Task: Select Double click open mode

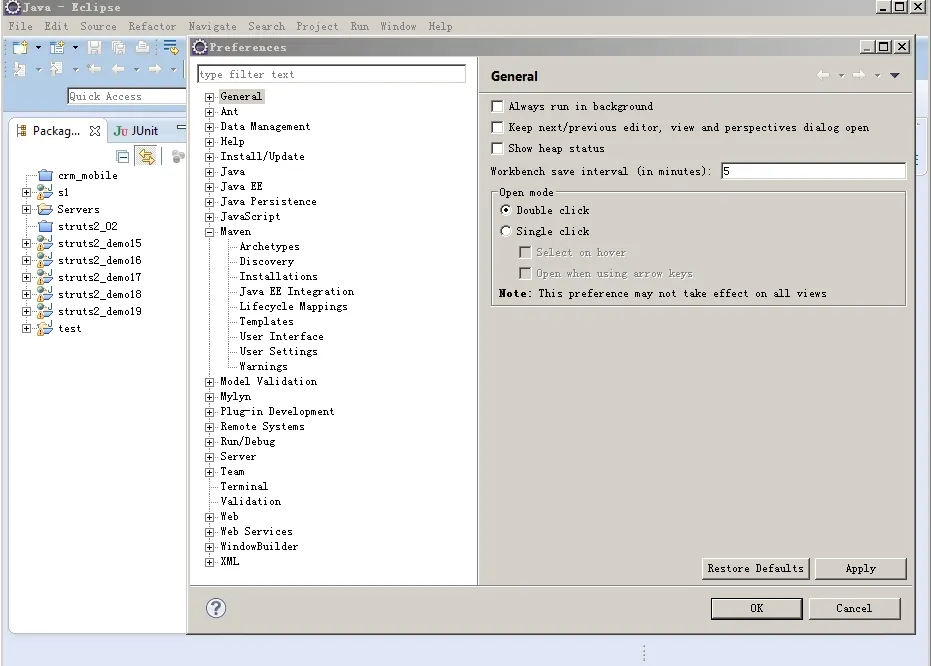Action: (506, 210)
